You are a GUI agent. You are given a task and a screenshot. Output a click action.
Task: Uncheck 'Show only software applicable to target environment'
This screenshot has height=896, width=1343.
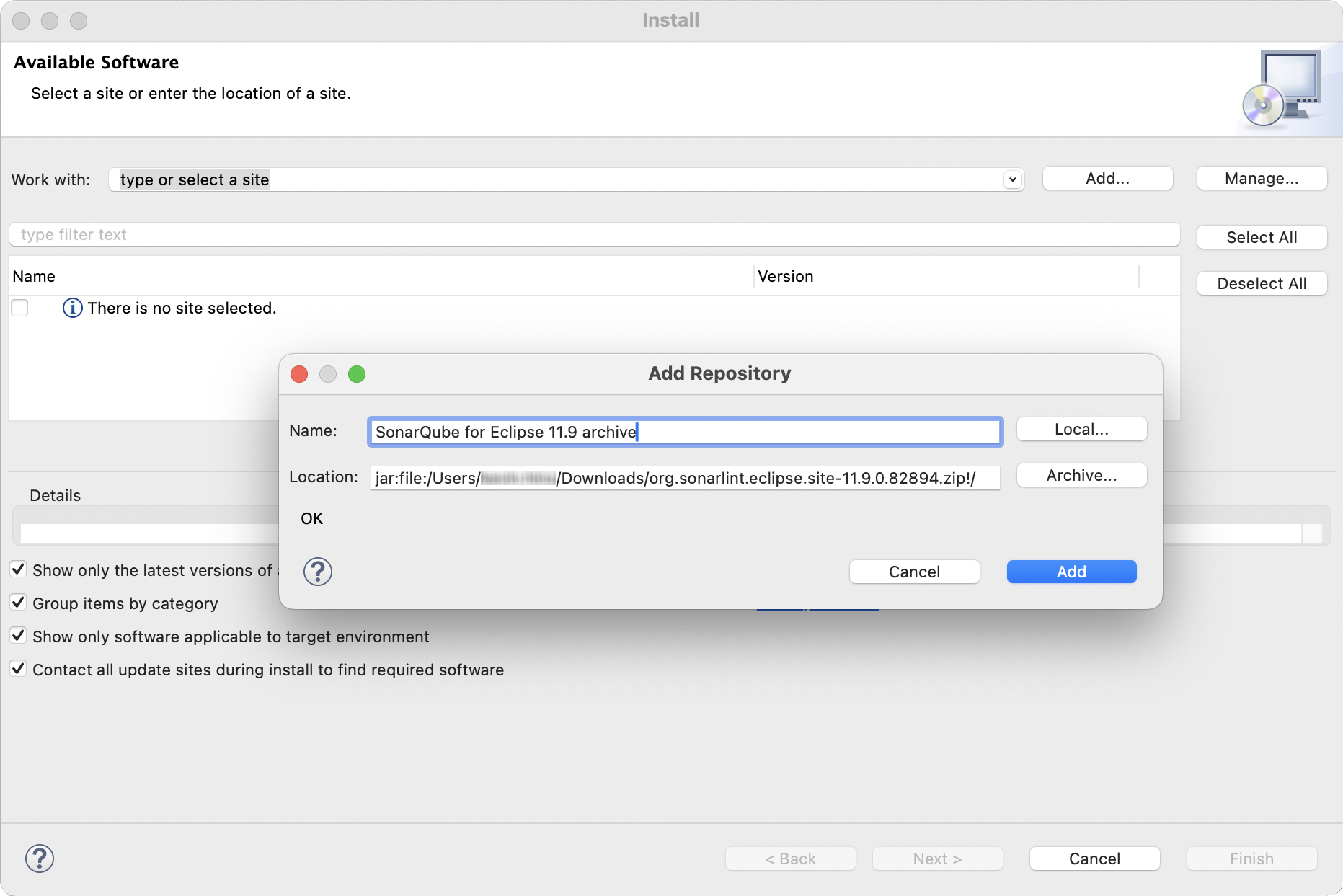(x=19, y=636)
